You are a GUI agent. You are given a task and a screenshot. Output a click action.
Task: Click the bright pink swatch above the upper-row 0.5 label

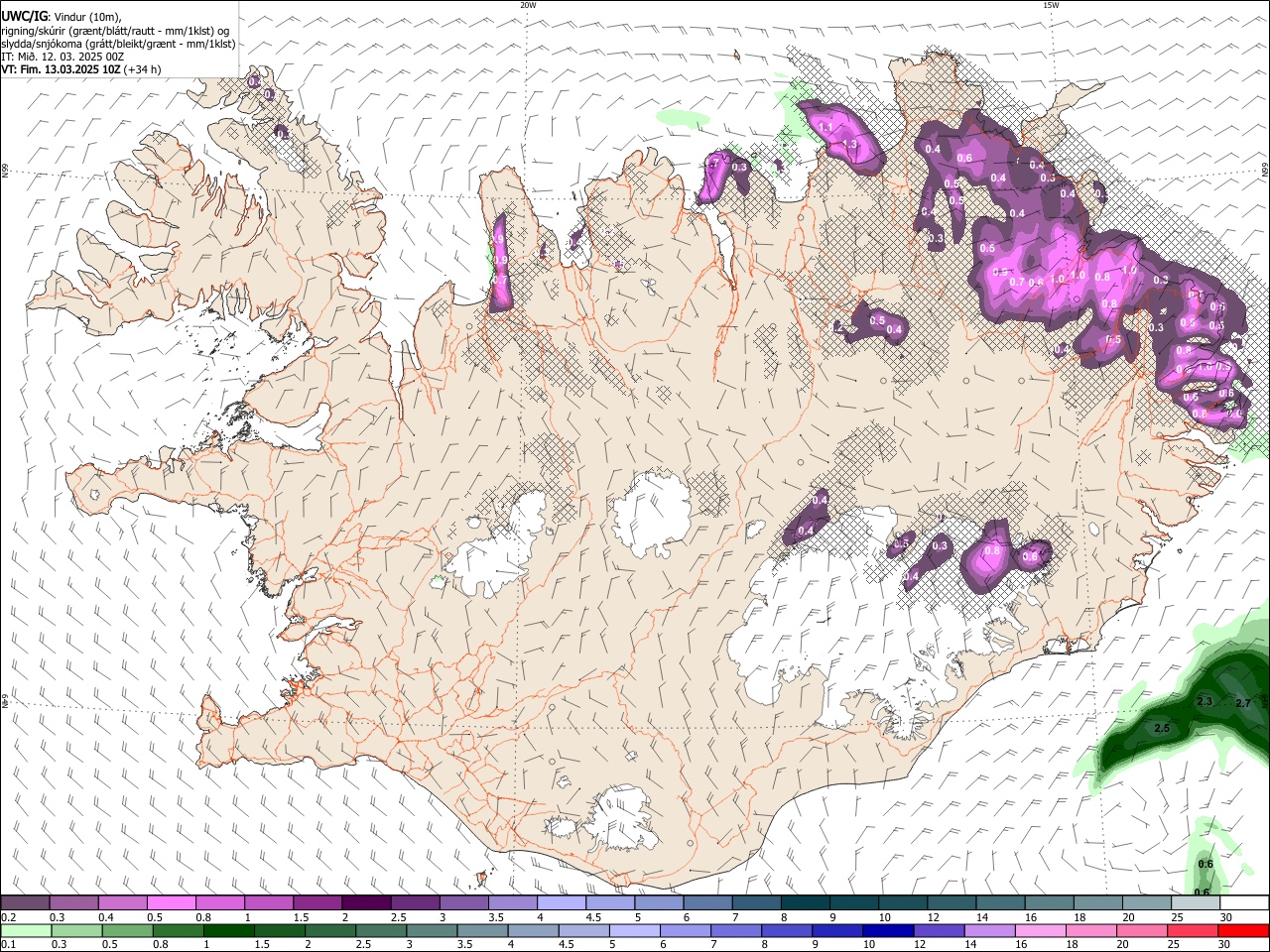pos(171,902)
